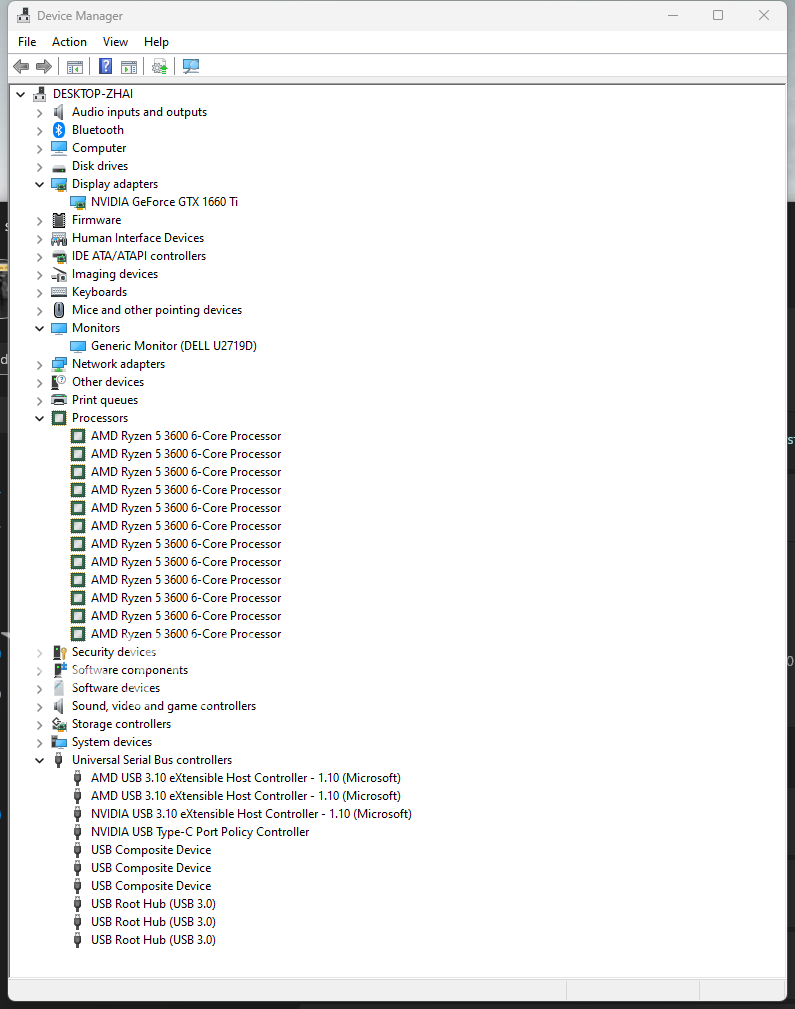Open the View menu
795x1009 pixels.
115,42
